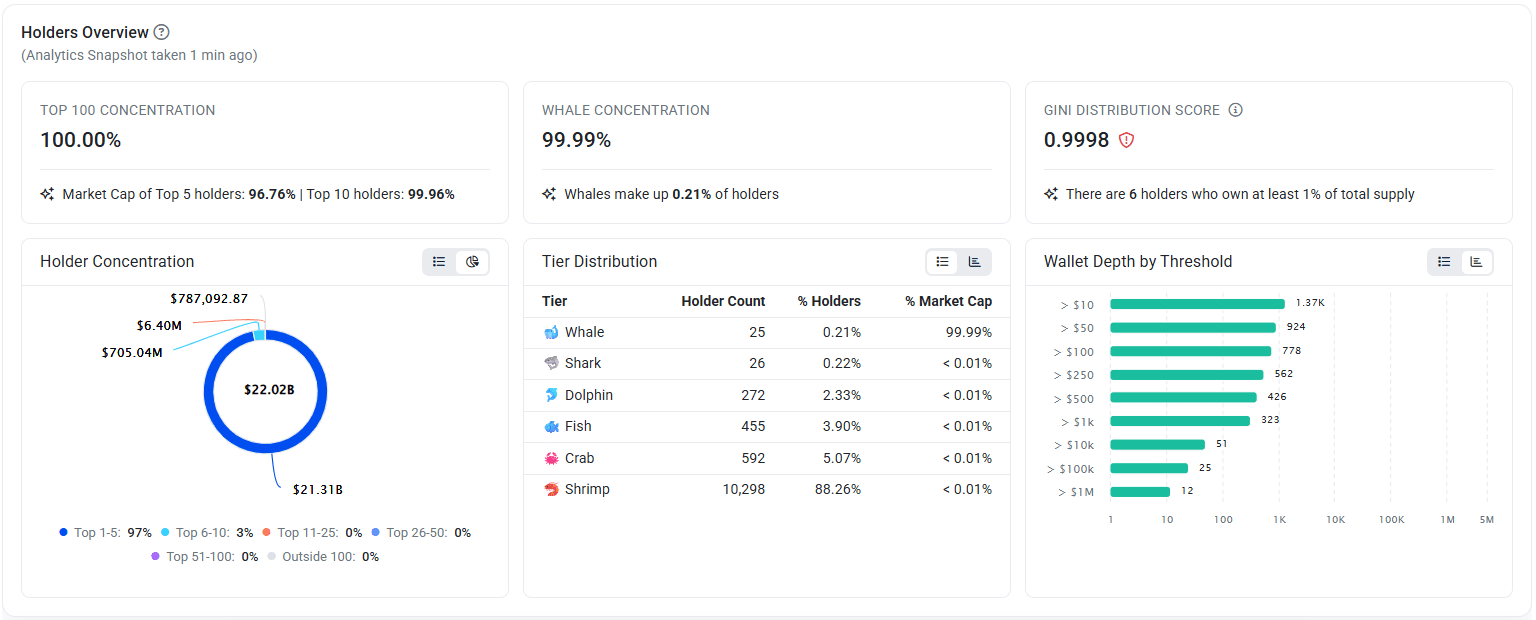Click the Shrimp tier icon
The image size is (1536, 620).
pos(551,489)
